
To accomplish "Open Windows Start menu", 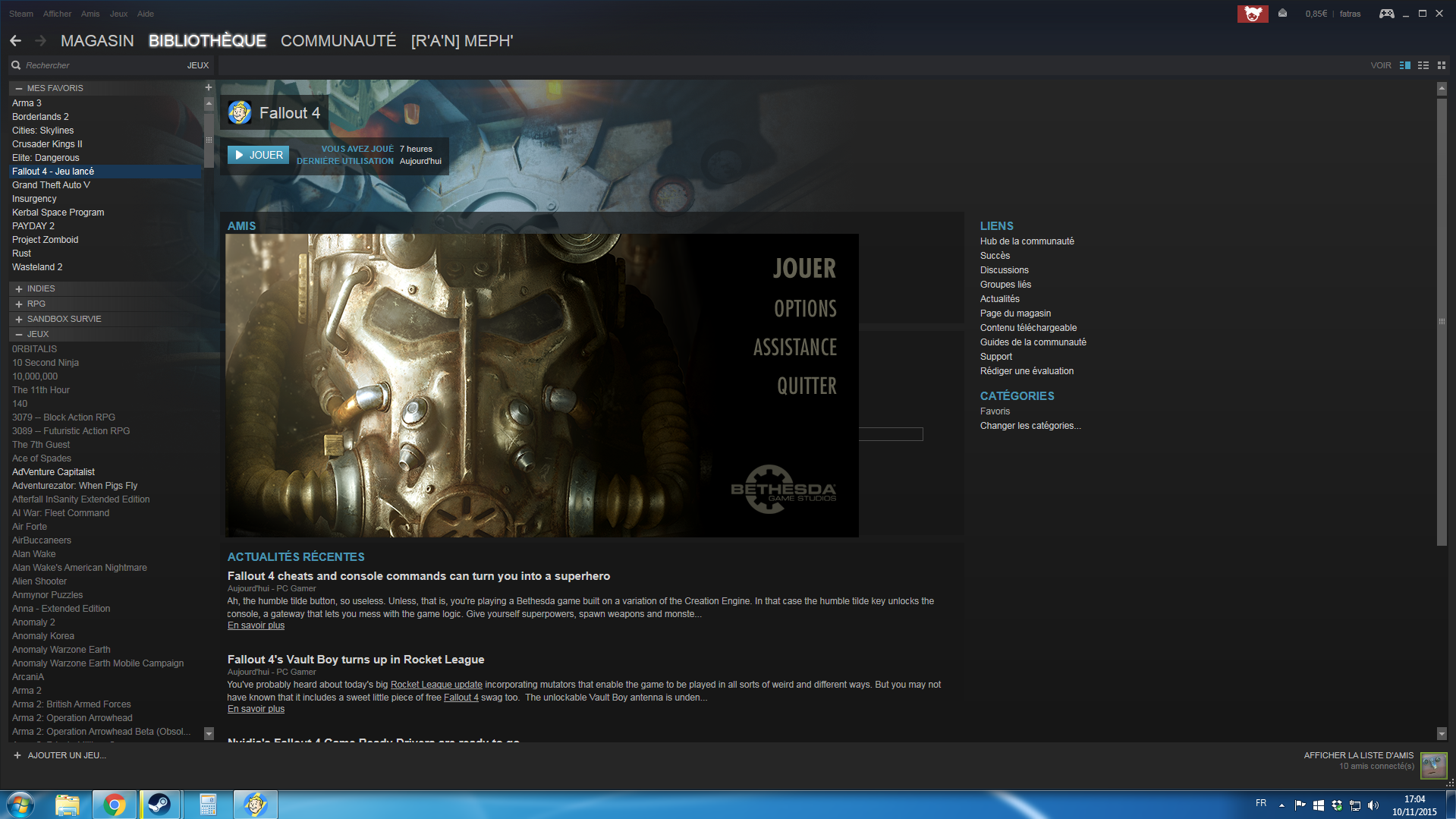I will (x=20, y=805).
